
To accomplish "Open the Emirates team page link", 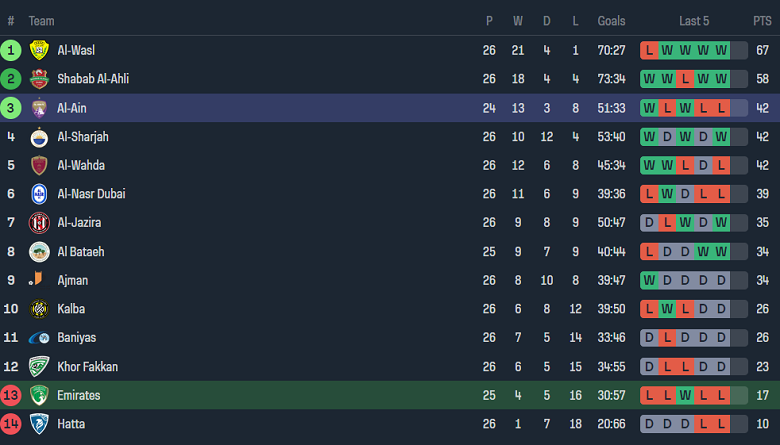I will point(78,396).
